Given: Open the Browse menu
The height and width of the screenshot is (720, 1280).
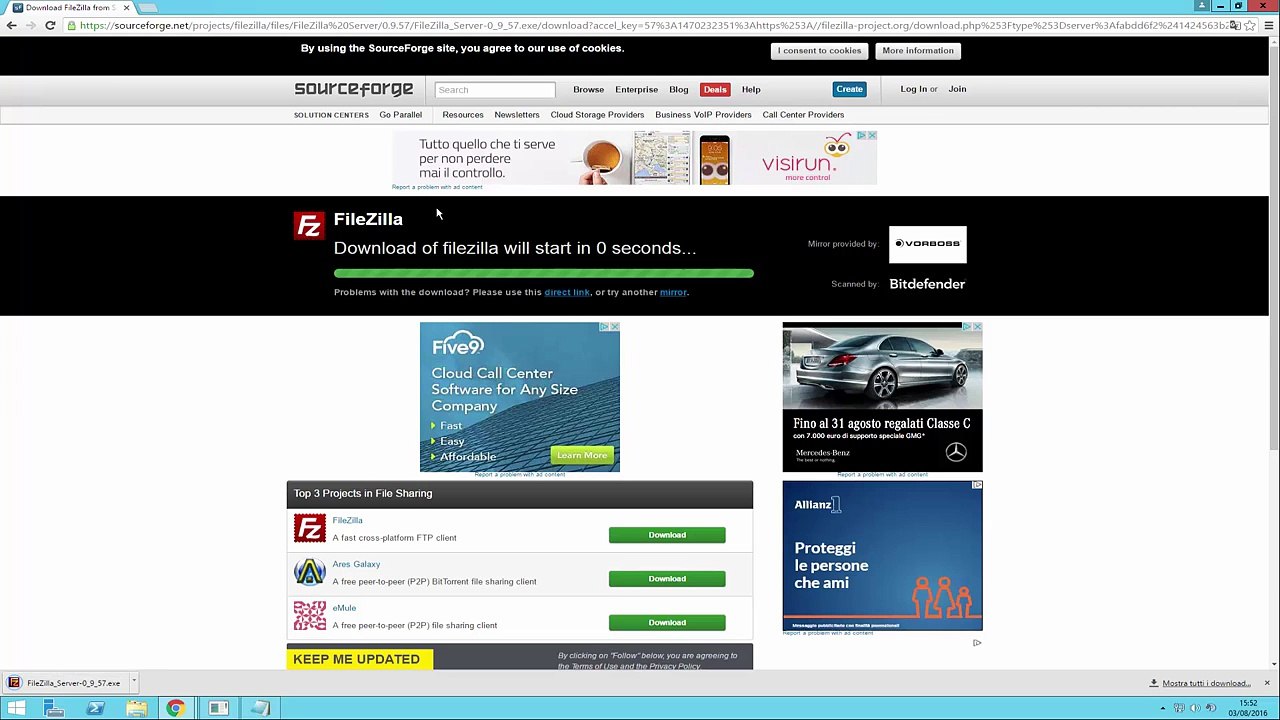Looking at the screenshot, I should tap(588, 89).
